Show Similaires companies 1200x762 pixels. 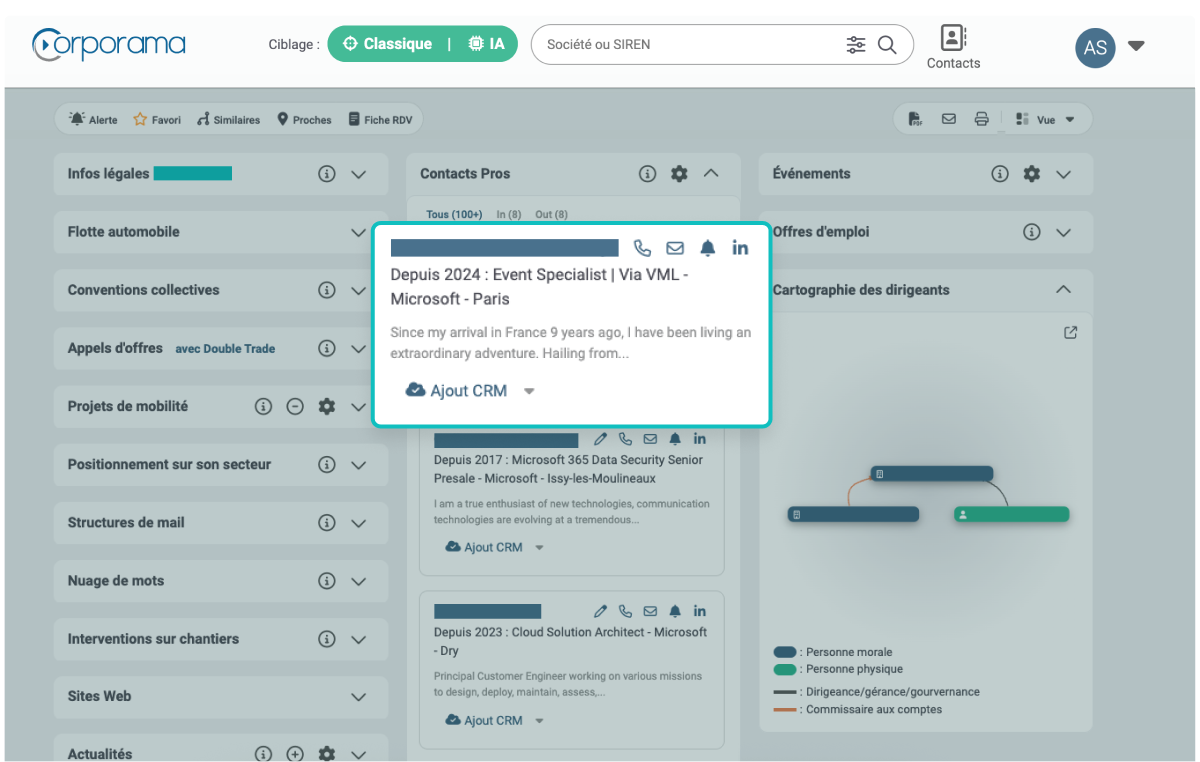click(x=228, y=120)
